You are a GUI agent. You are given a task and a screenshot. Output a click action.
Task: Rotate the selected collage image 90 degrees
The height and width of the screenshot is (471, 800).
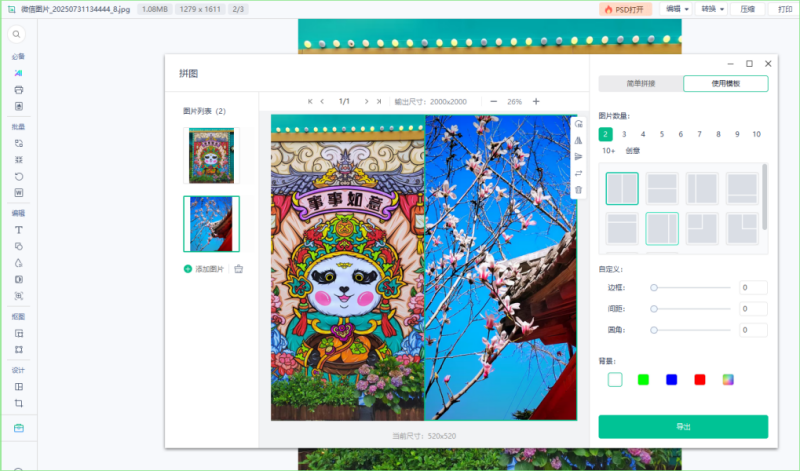[x=578, y=123]
